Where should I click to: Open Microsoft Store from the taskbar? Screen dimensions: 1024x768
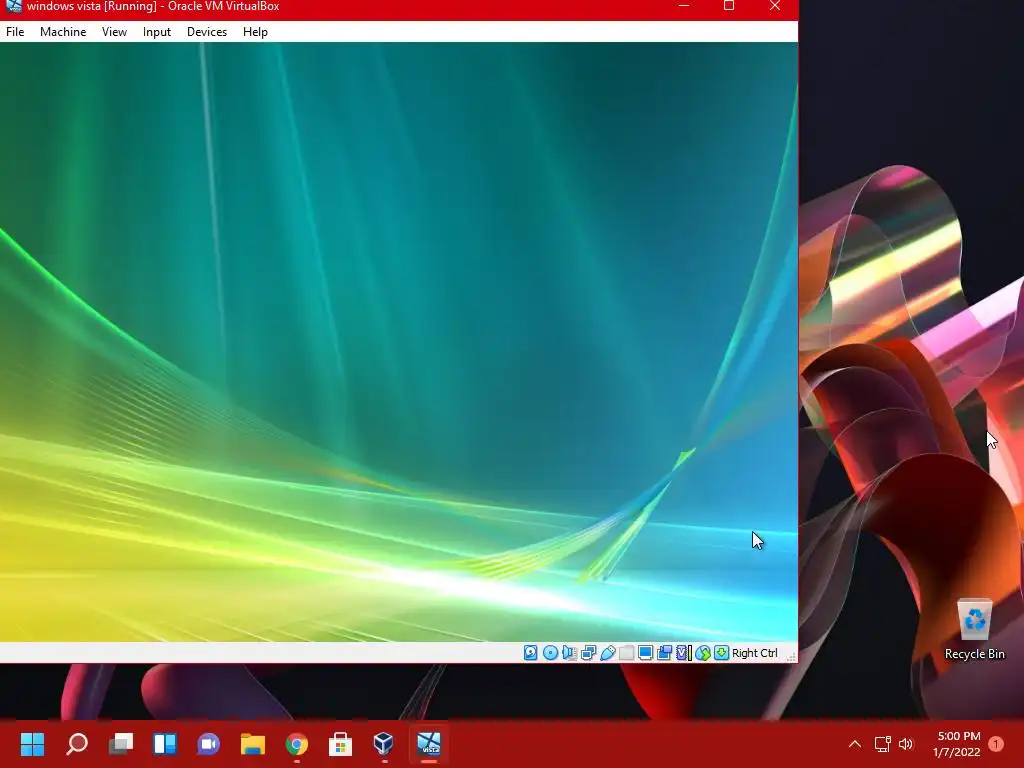340,744
